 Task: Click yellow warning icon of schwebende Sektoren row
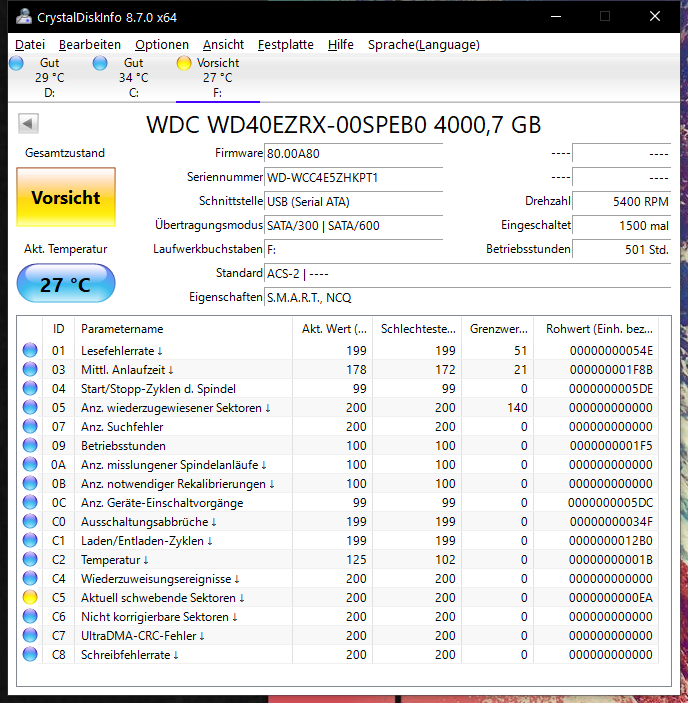pos(30,597)
